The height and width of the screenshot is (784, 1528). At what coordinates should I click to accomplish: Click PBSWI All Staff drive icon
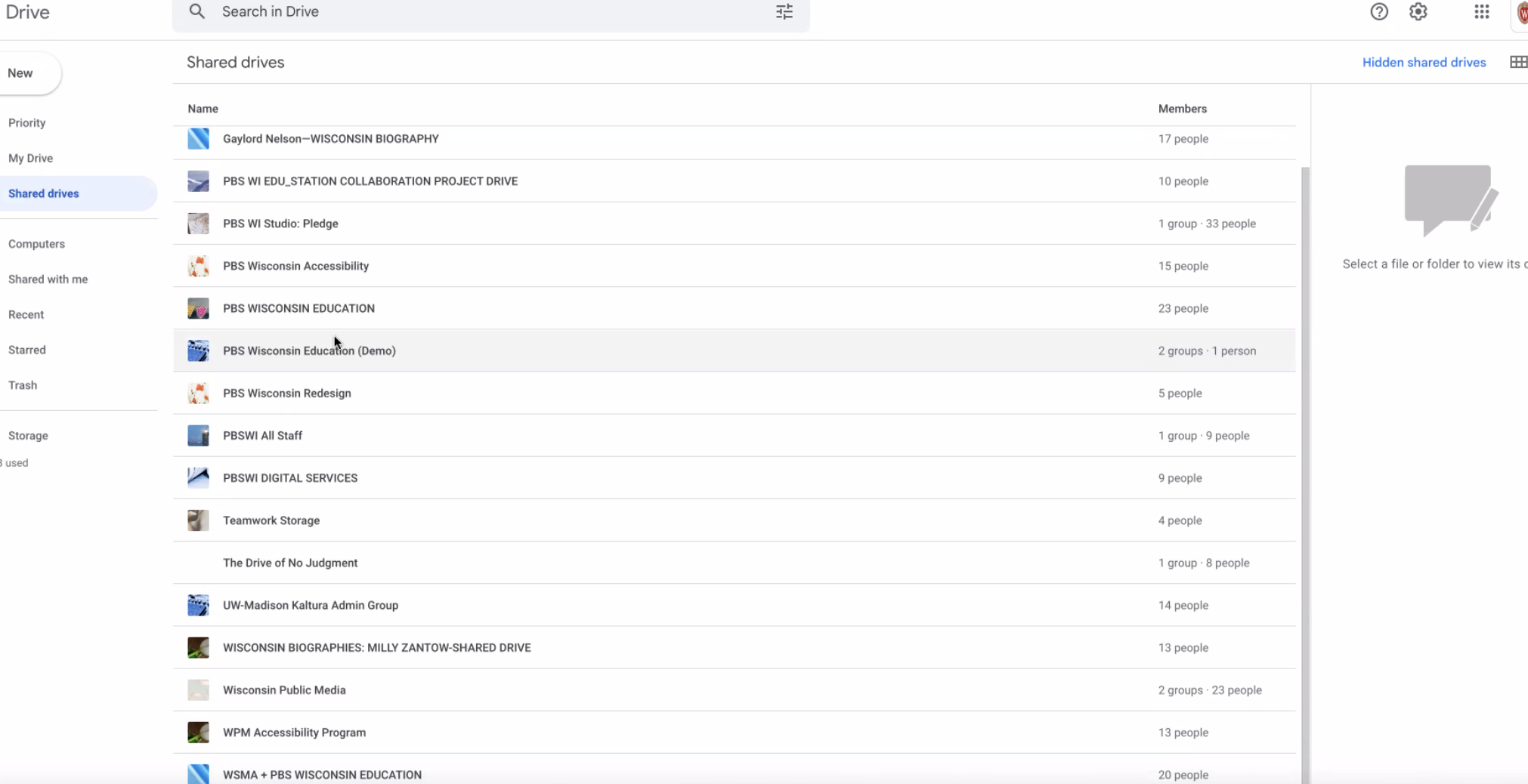[x=198, y=435]
